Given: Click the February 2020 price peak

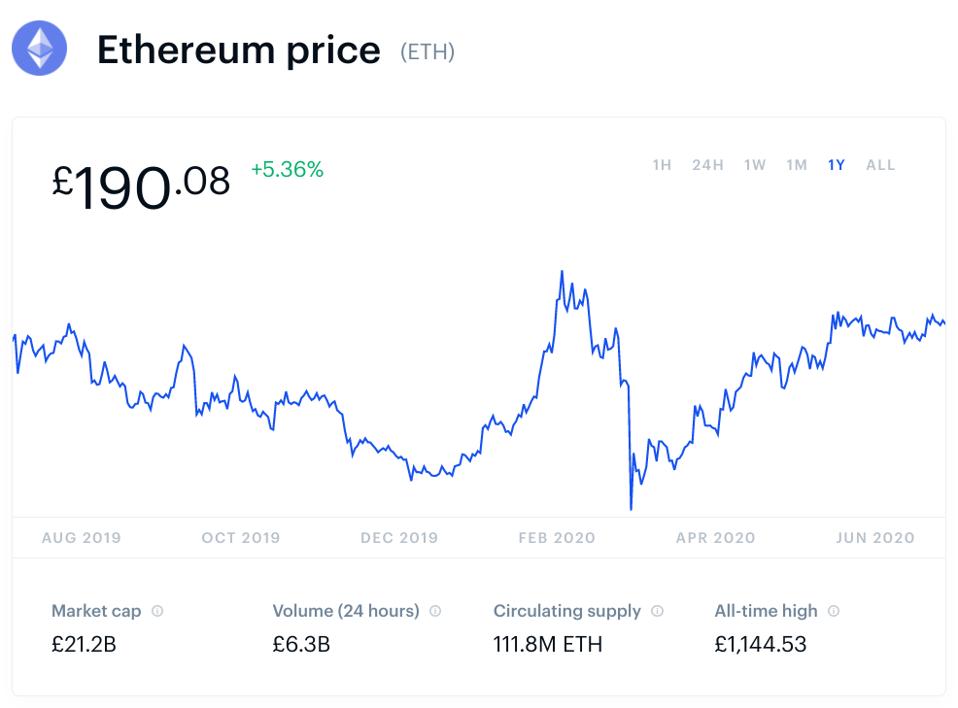Looking at the screenshot, I should (562, 272).
